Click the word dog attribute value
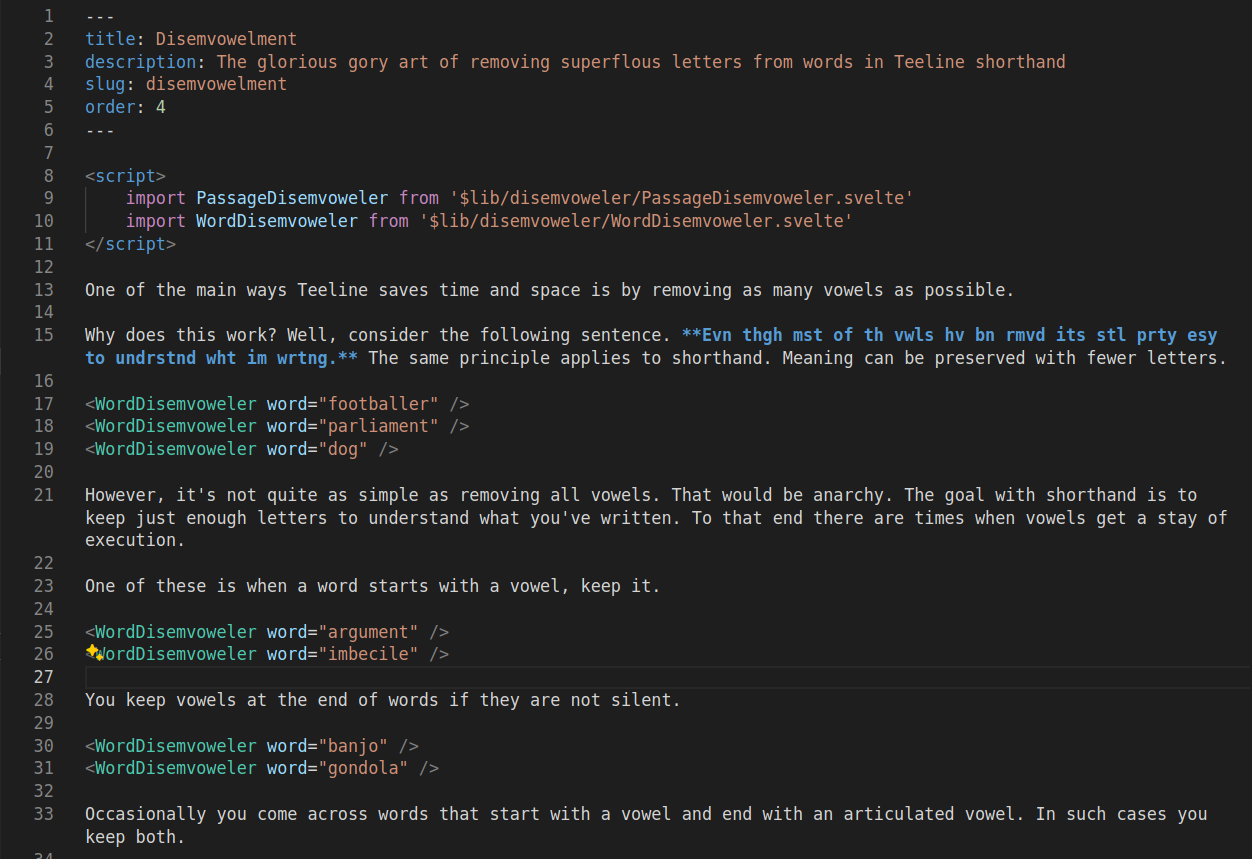This screenshot has width=1252, height=859. click(343, 448)
